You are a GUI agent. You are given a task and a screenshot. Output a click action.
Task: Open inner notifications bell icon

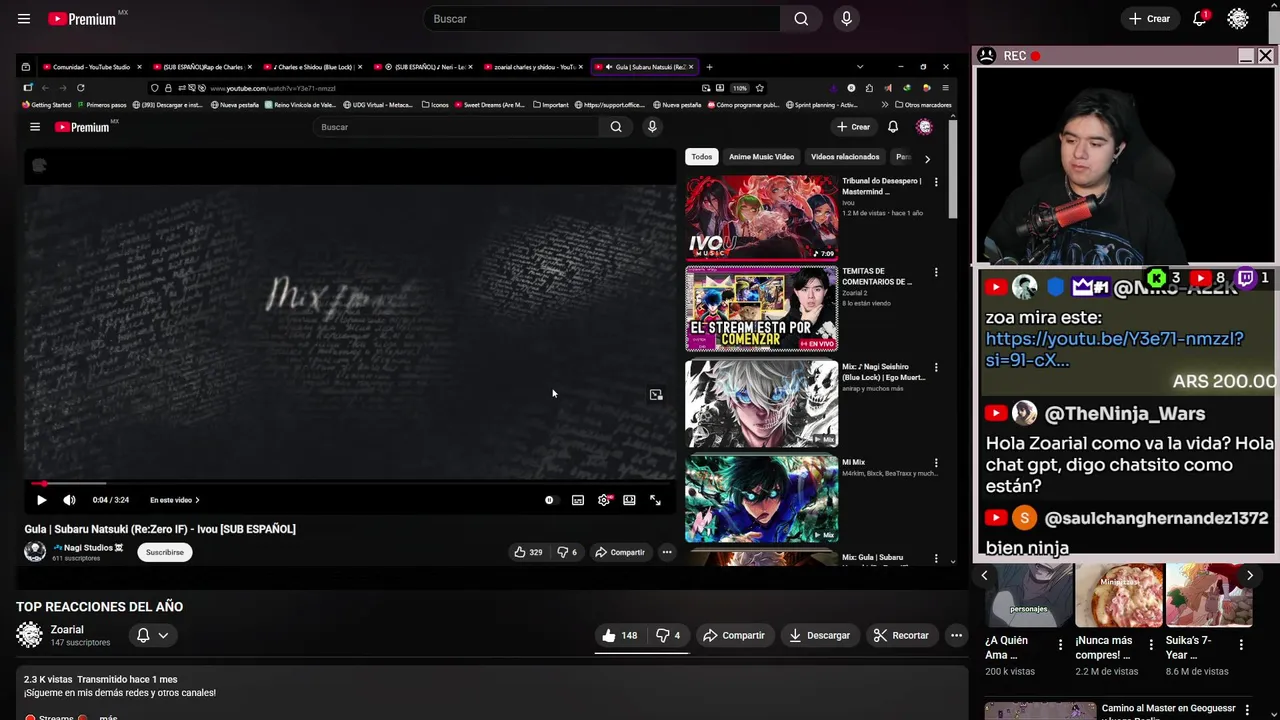pyautogui.click(x=893, y=127)
